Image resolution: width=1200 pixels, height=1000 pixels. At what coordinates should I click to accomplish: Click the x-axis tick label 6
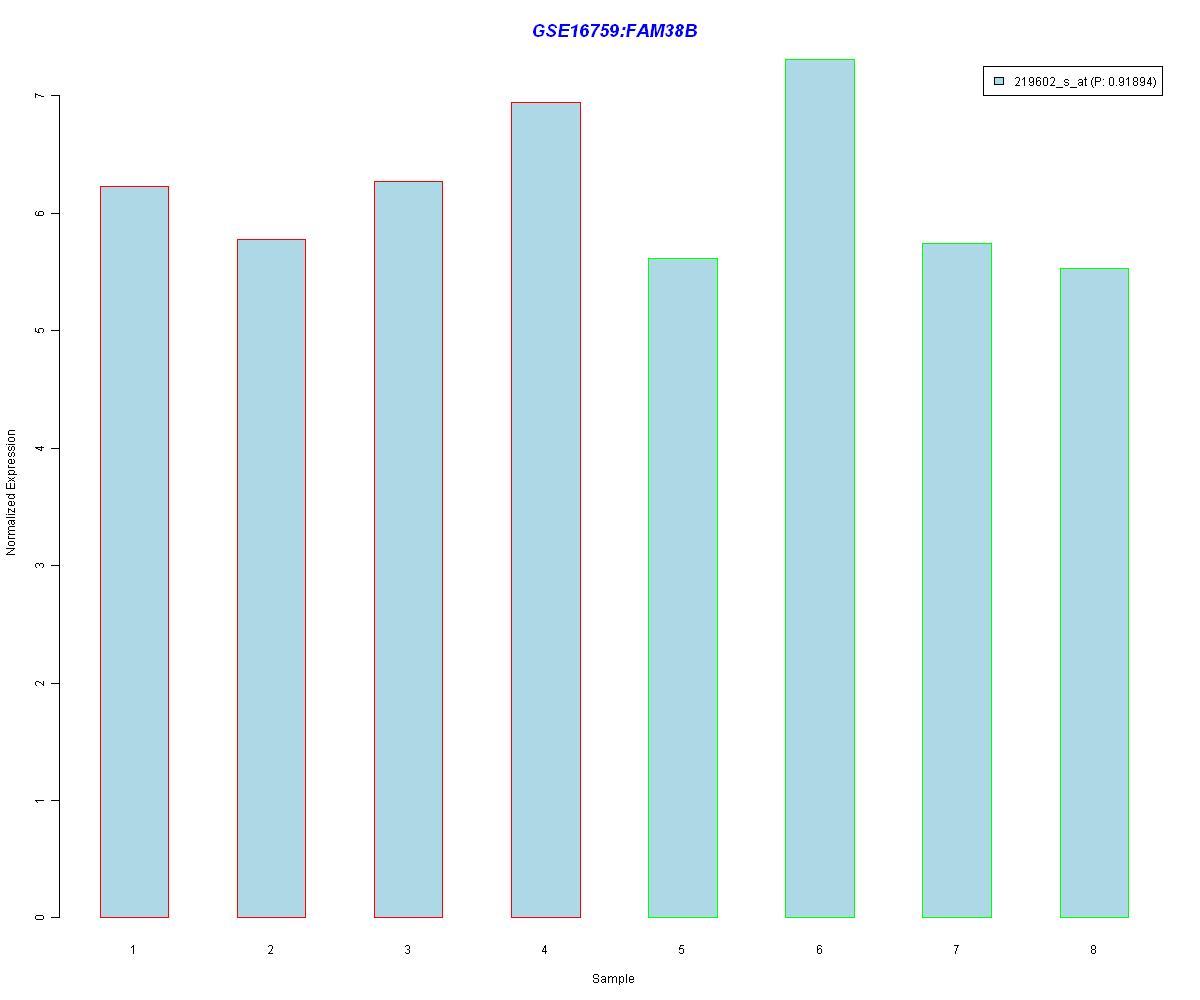[819, 949]
